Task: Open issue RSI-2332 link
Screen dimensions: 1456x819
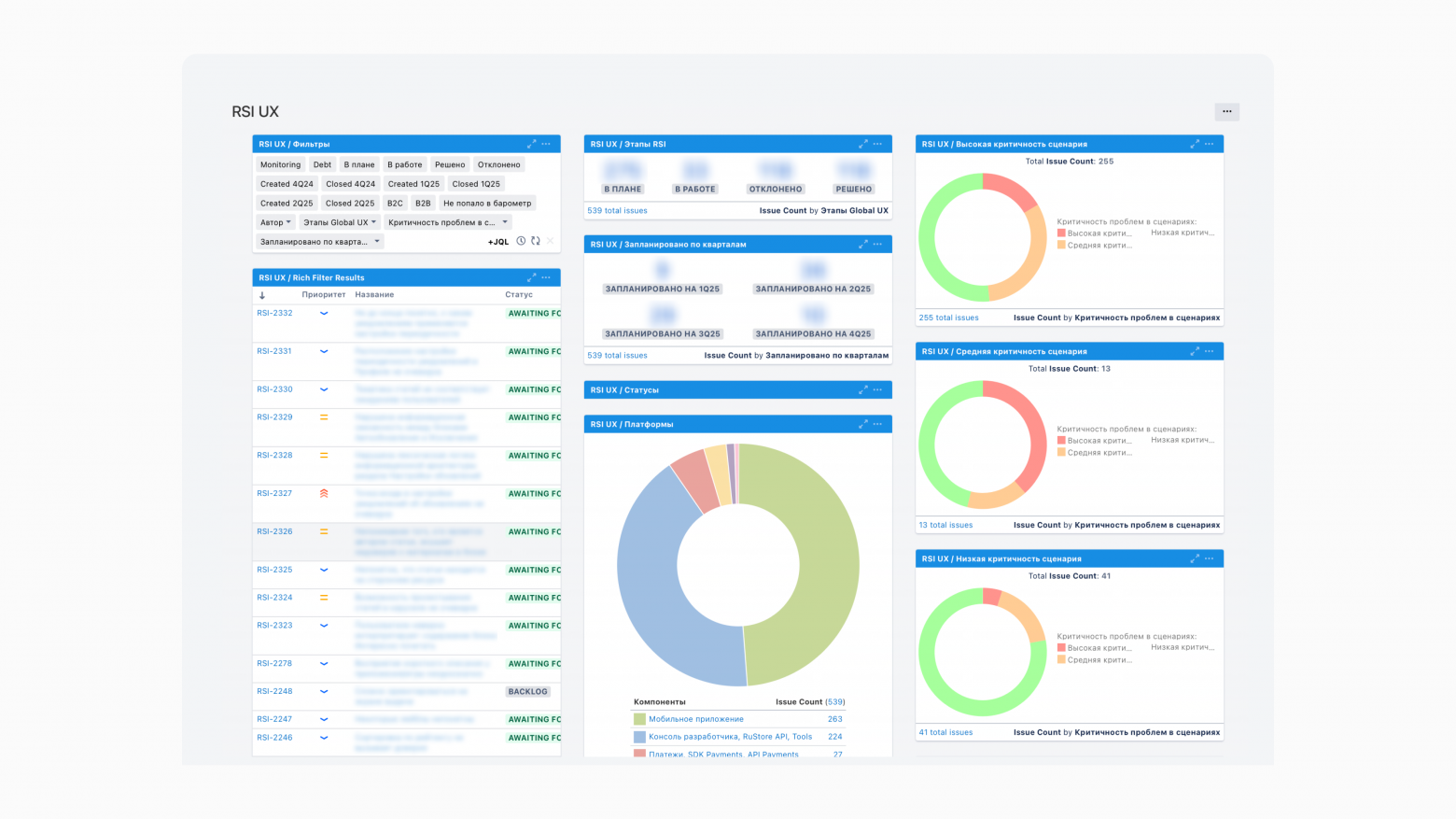Action: click(274, 313)
